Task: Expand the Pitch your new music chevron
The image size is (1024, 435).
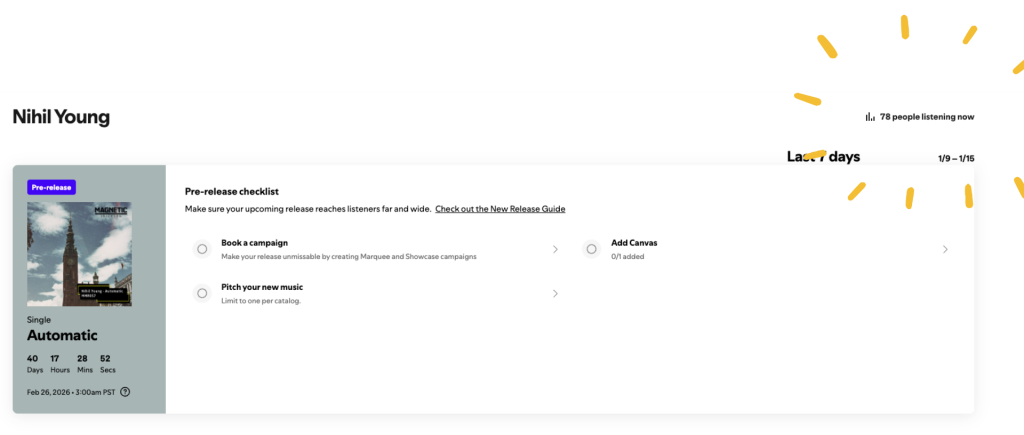Action: click(555, 293)
